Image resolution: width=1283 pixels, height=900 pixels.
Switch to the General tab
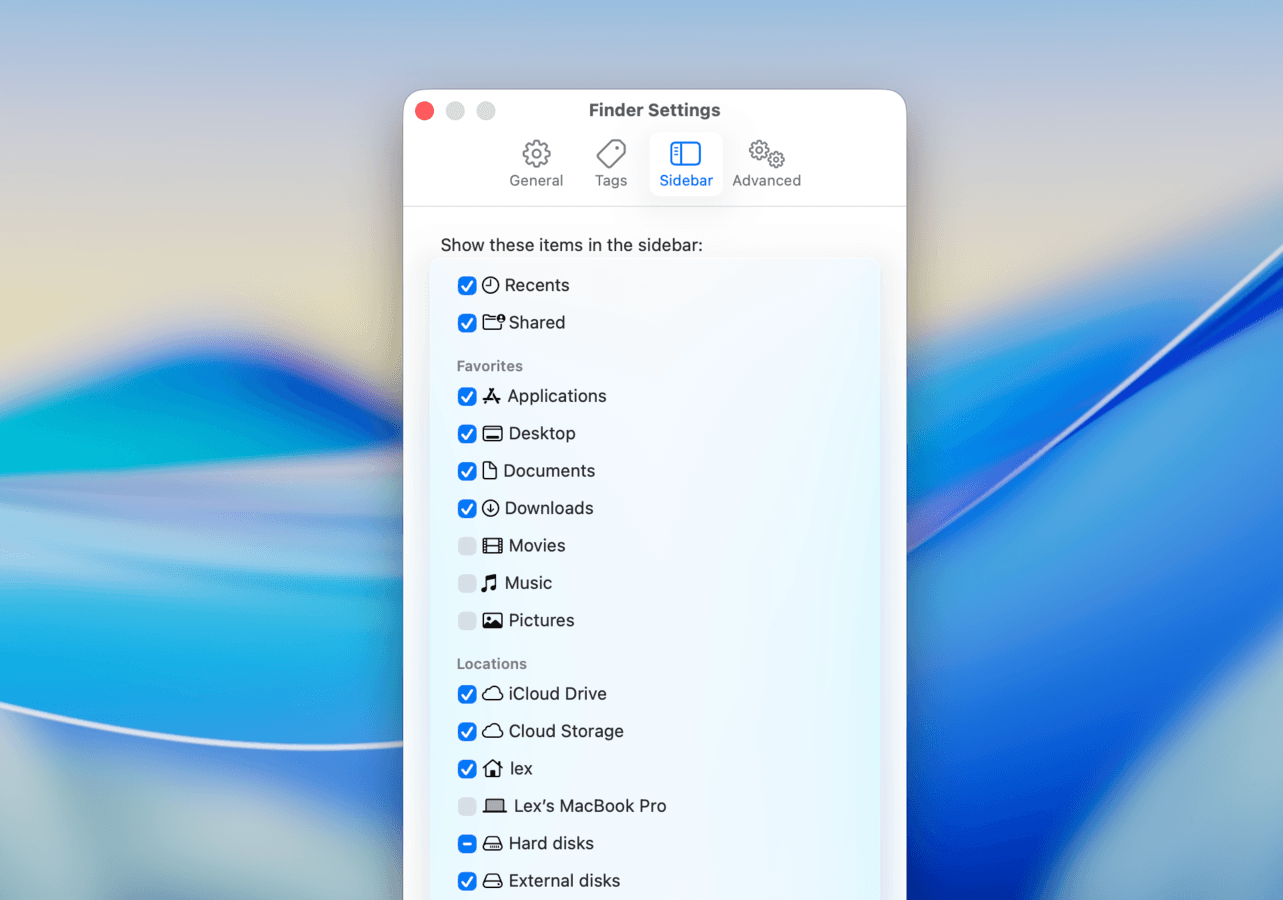point(536,163)
